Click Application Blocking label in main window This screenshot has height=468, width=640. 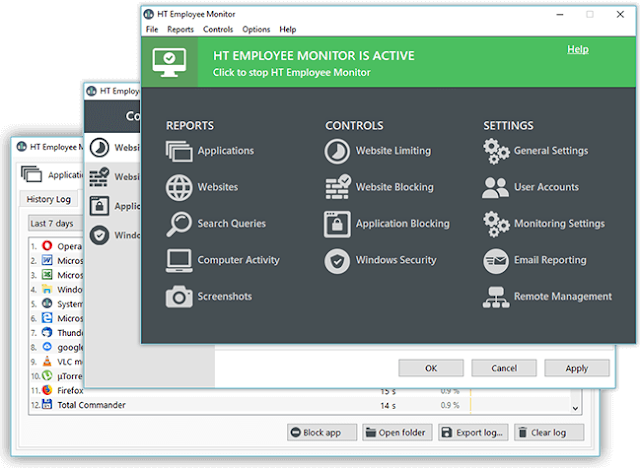[402, 224]
